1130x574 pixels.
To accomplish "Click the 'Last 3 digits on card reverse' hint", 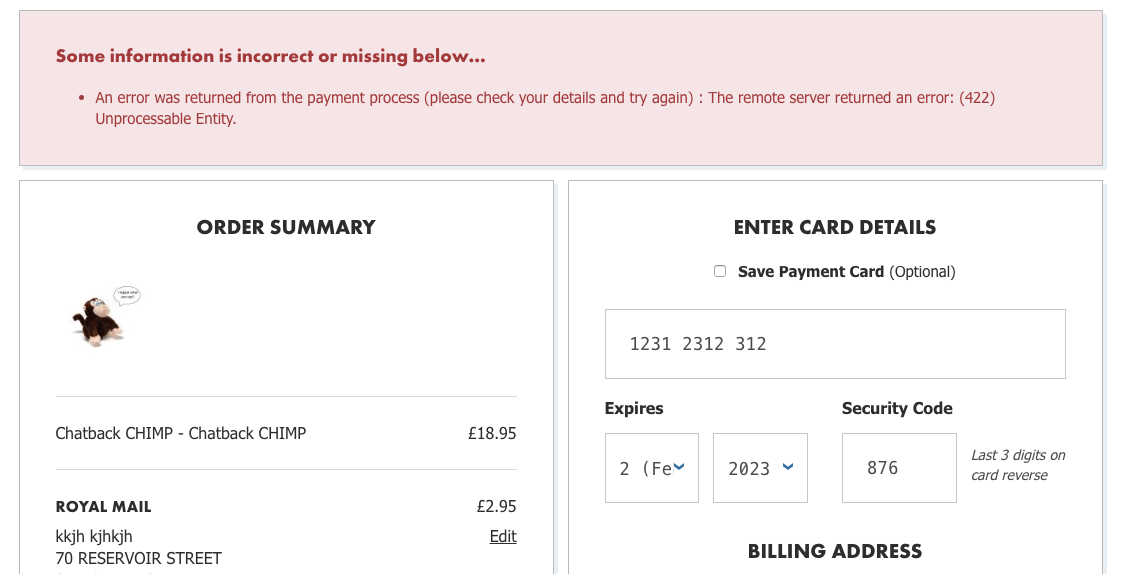I will pos(1018,465).
